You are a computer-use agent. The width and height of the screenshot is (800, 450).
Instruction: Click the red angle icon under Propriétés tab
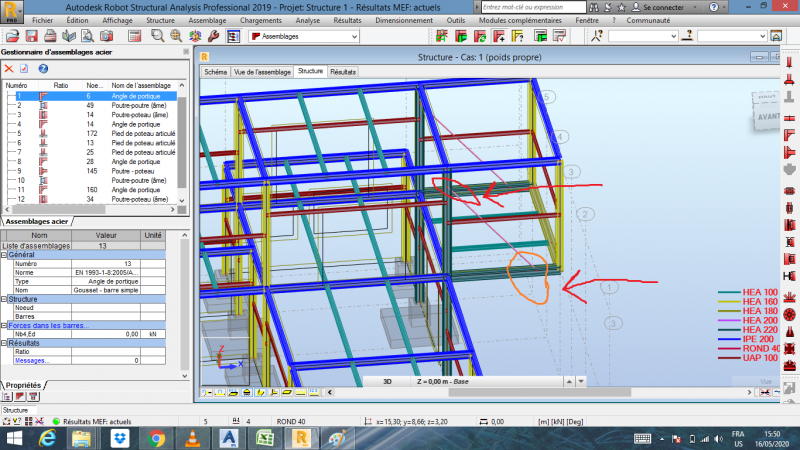[x=20, y=396]
